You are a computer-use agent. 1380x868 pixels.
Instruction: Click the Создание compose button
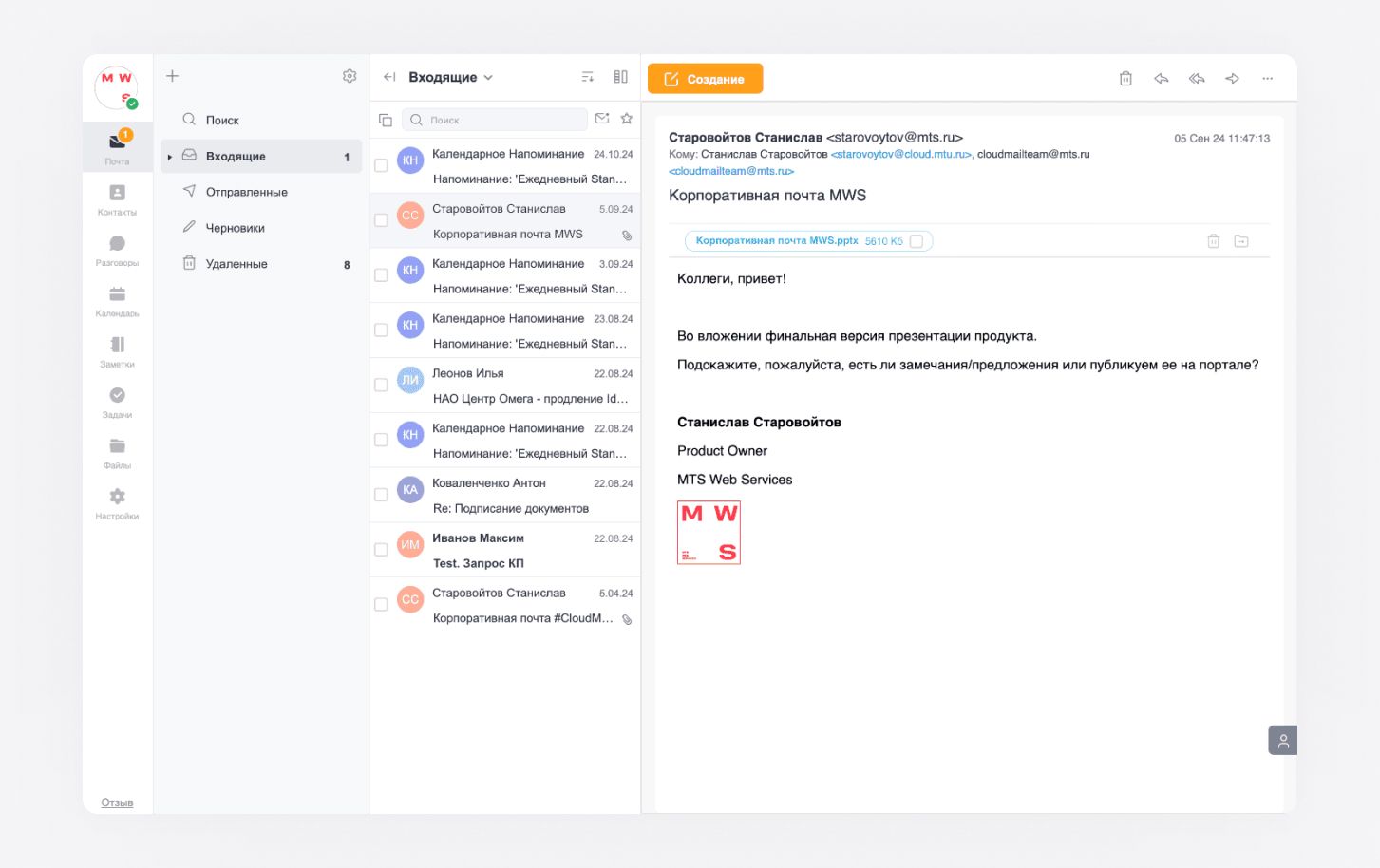705,79
